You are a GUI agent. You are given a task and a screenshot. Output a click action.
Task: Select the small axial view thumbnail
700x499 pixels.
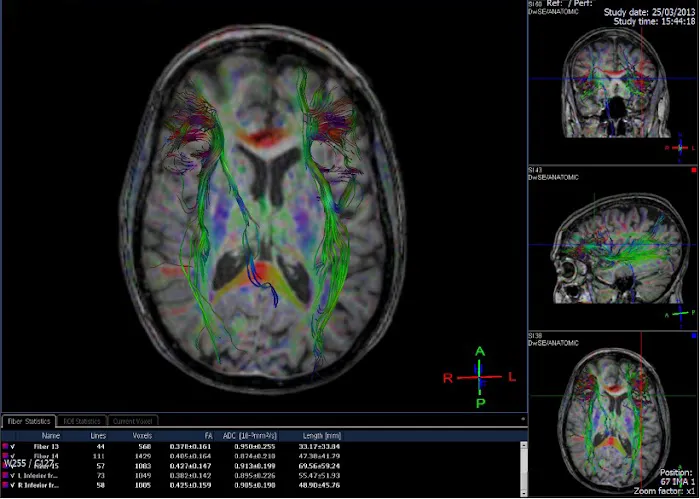614,414
